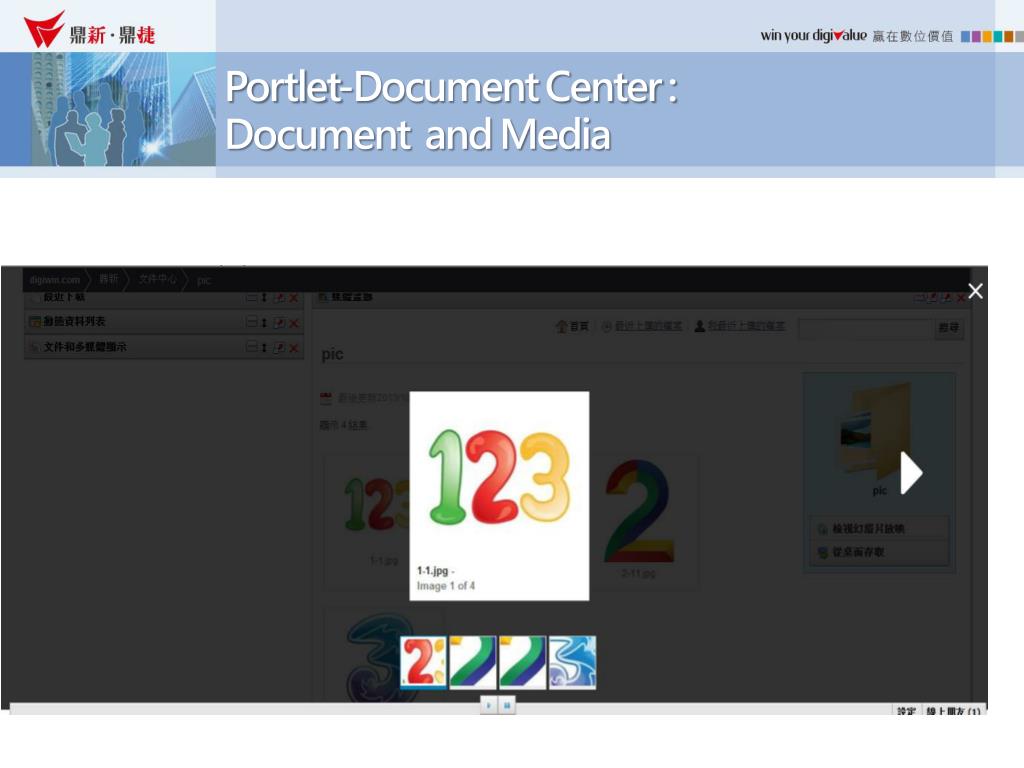Minimize the 文件和多媒體顯示 portlet
This screenshot has width=1024, height=768.
point(251,347)
